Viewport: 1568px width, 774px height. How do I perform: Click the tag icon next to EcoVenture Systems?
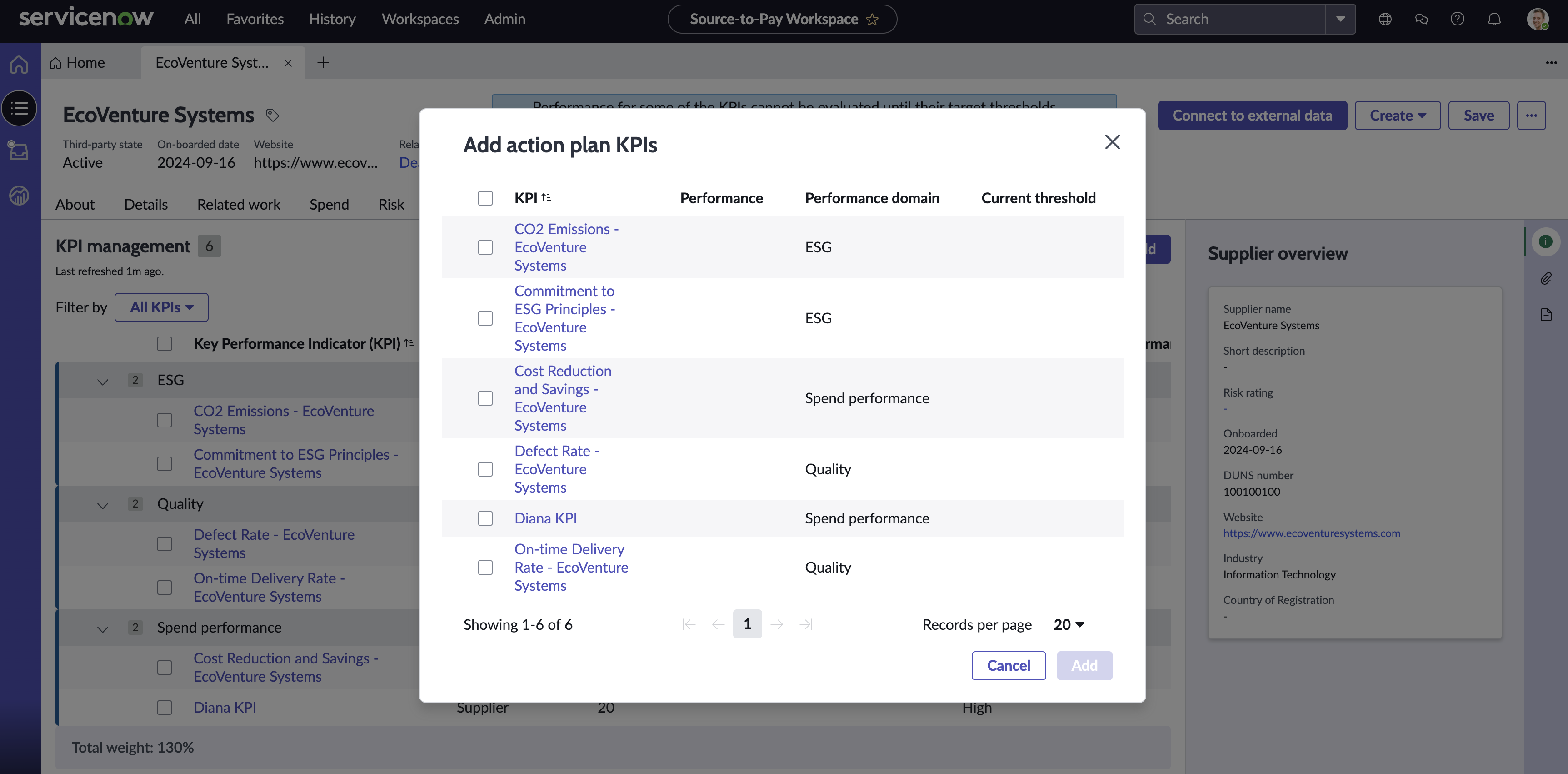tap(272, 115)
